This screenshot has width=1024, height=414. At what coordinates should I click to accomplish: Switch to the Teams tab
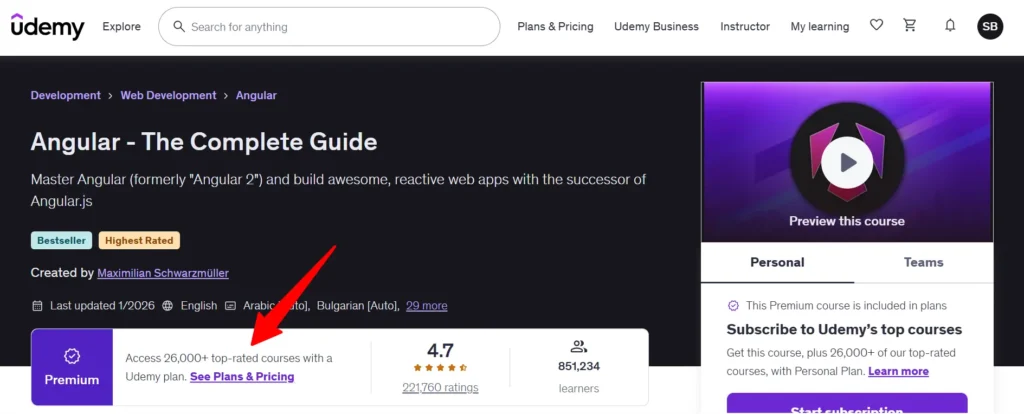coord(923,262)
